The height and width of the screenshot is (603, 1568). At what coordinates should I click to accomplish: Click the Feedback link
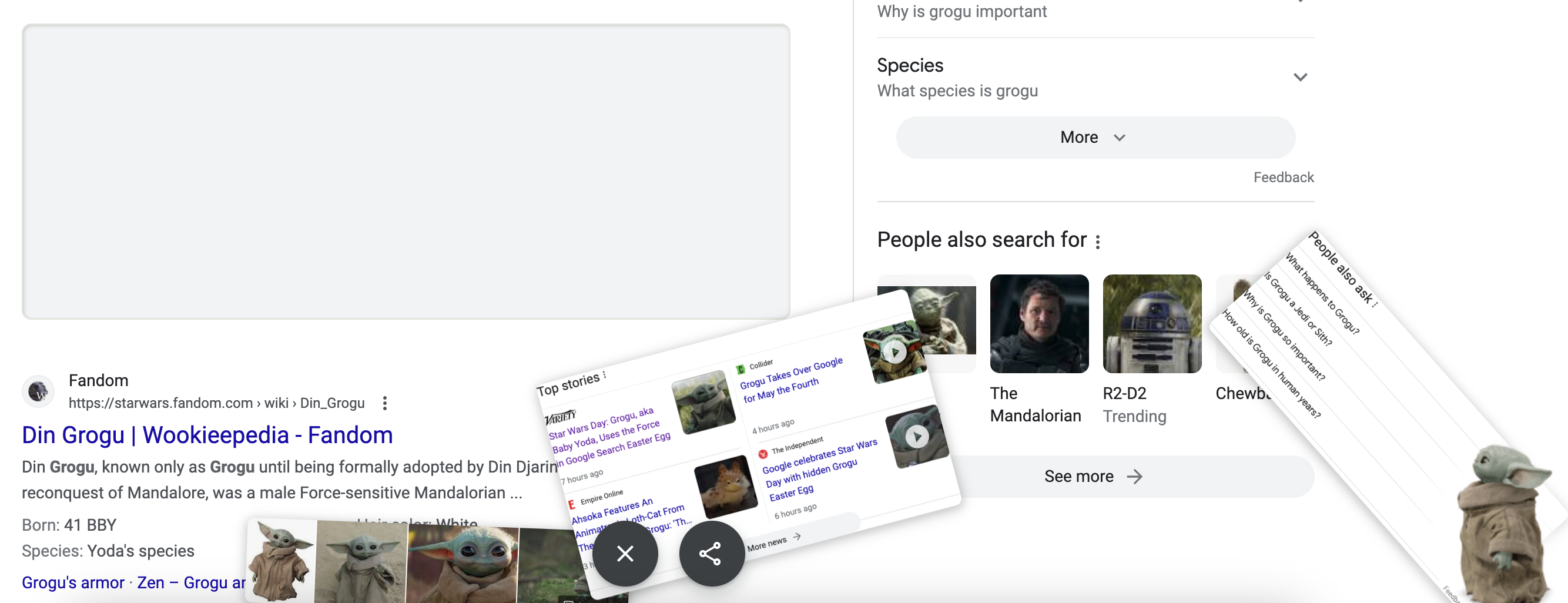(x=1283, y=177)
